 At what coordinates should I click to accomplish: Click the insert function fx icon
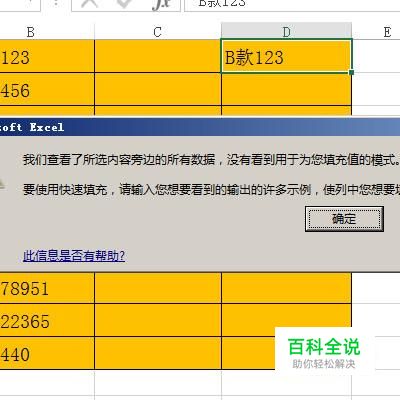[161, 3]
